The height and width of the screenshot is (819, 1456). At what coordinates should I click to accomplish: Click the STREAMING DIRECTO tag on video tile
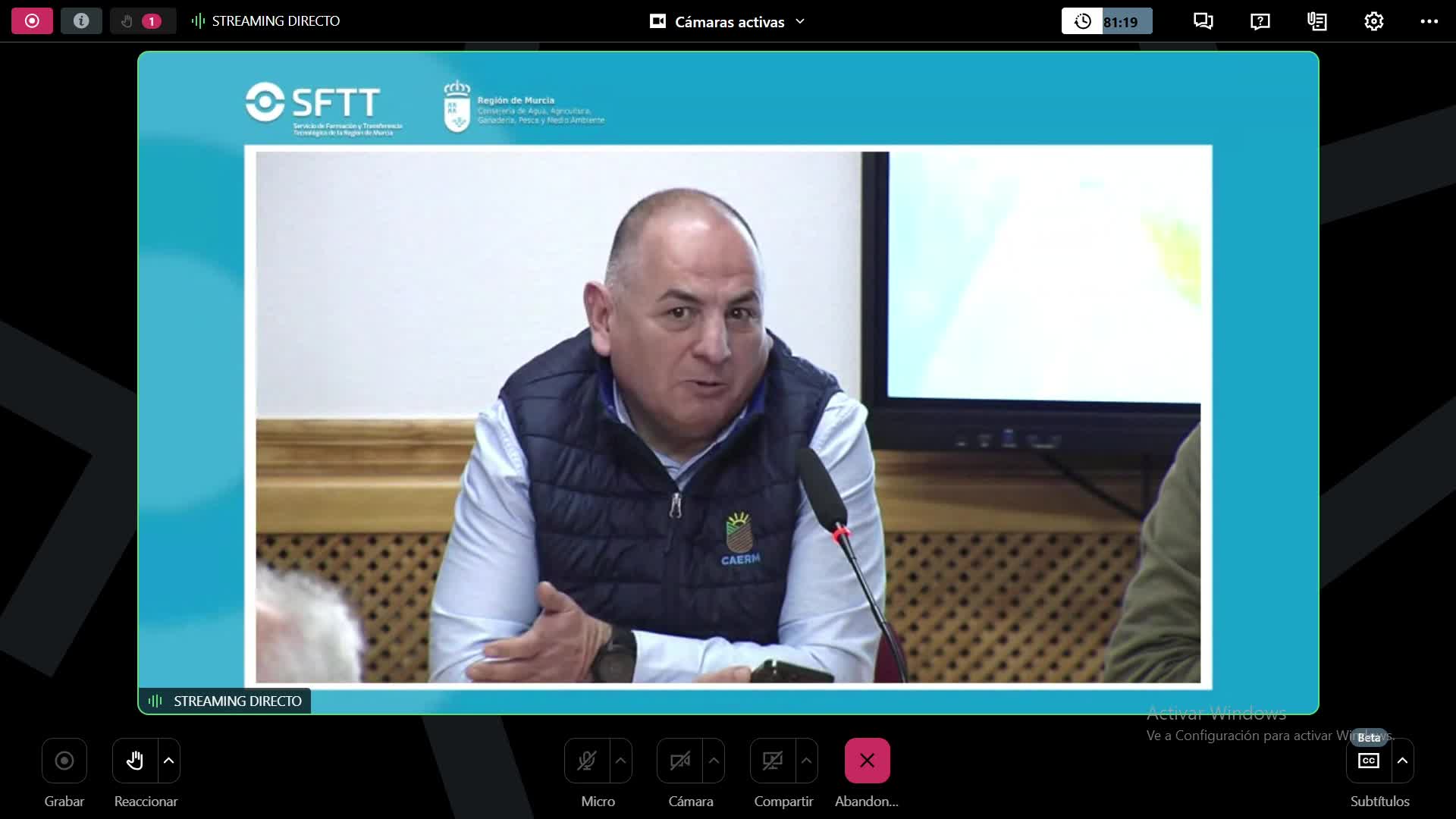pyautogui.click(x=225, y=701)
